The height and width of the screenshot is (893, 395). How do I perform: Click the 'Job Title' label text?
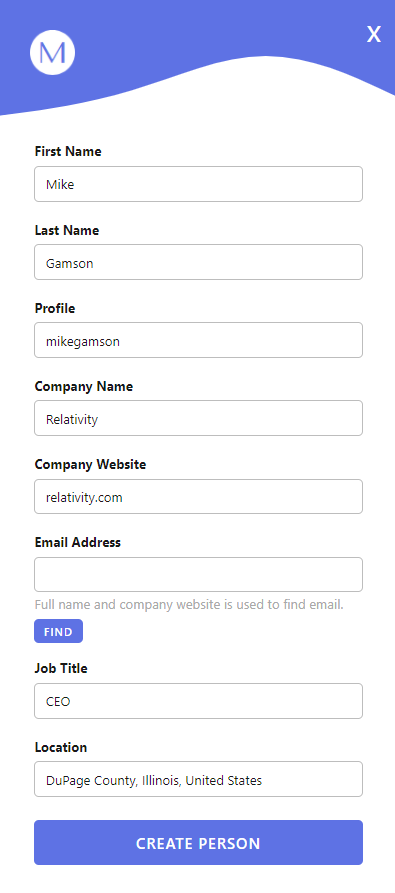pyautogui.click(x=61, y=669)
